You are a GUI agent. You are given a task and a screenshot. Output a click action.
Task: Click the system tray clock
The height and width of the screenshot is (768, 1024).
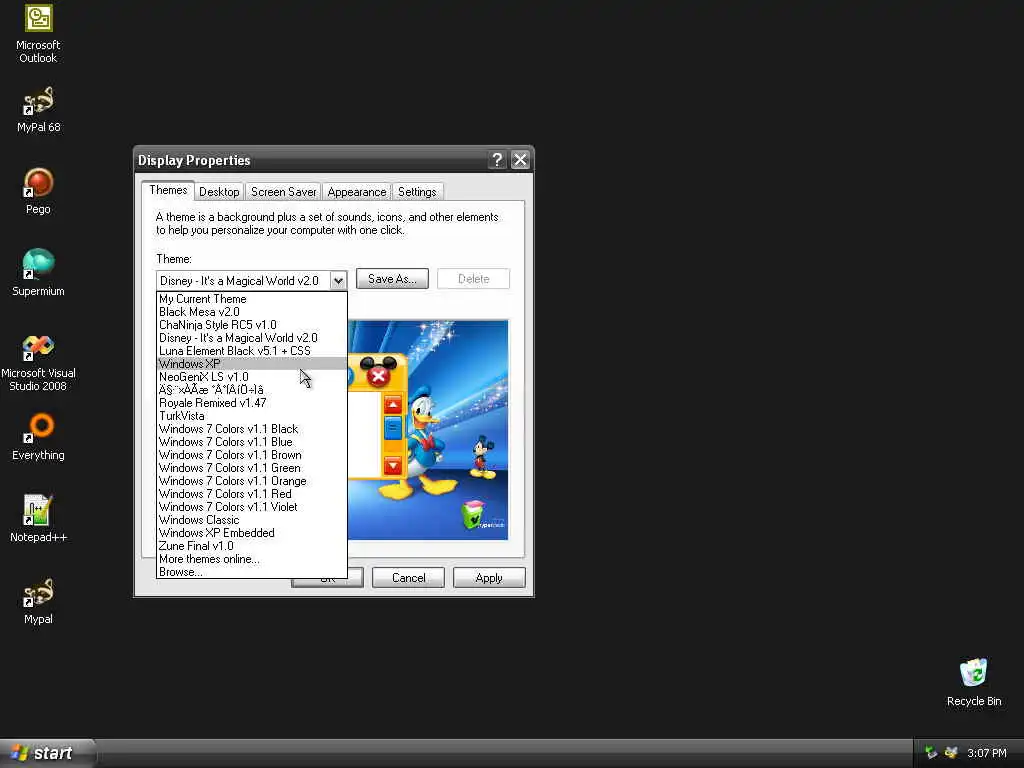click(987, 753)
